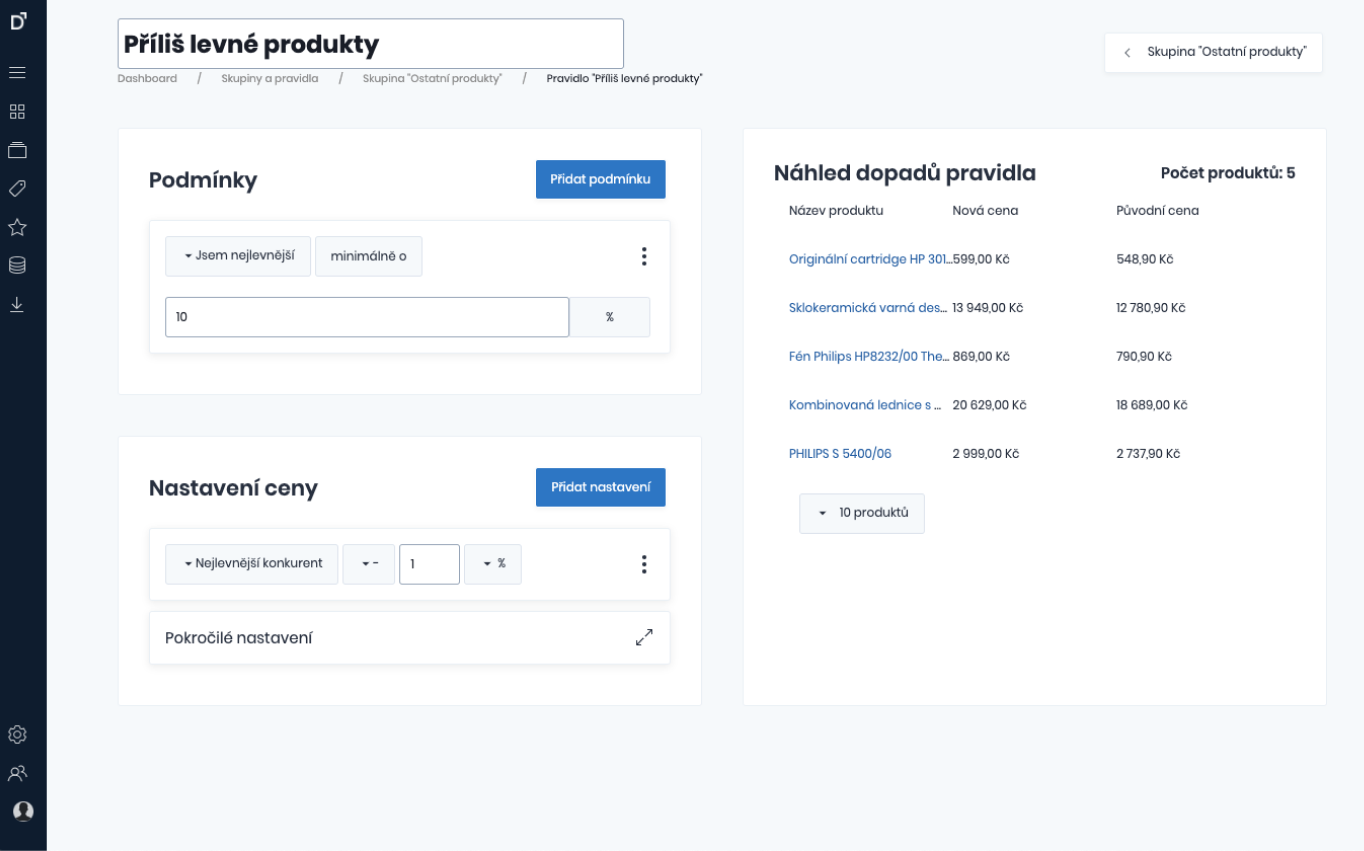Image resolution: width=1364 pixels, height=851 pixels.
Task: Open the "Jsem nejlevnější" dropdown
Action: pos(238,256)
